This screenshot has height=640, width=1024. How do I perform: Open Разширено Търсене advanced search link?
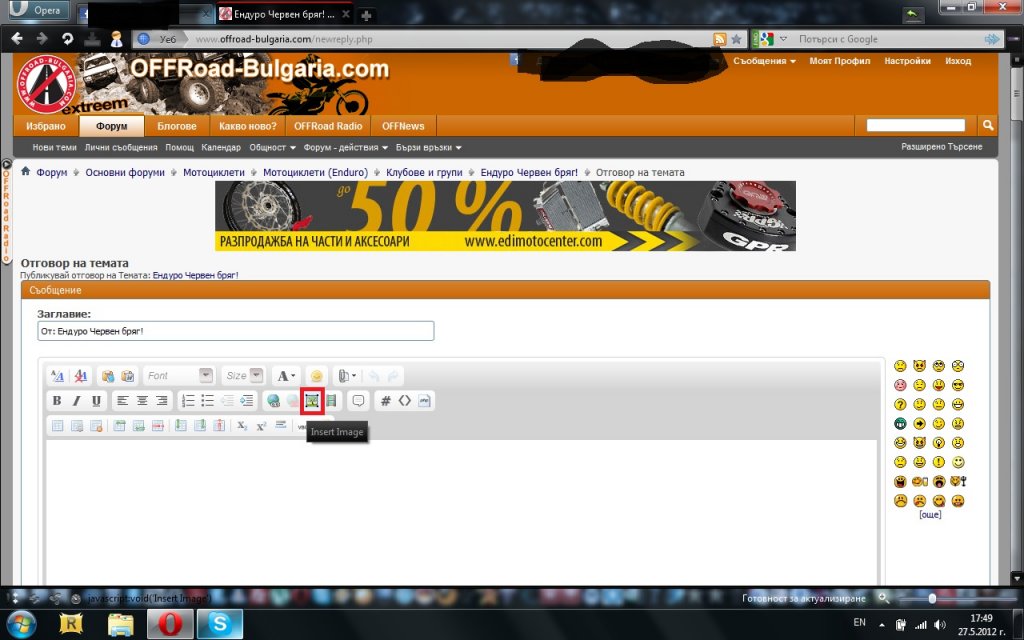click(x=942, y=147)
